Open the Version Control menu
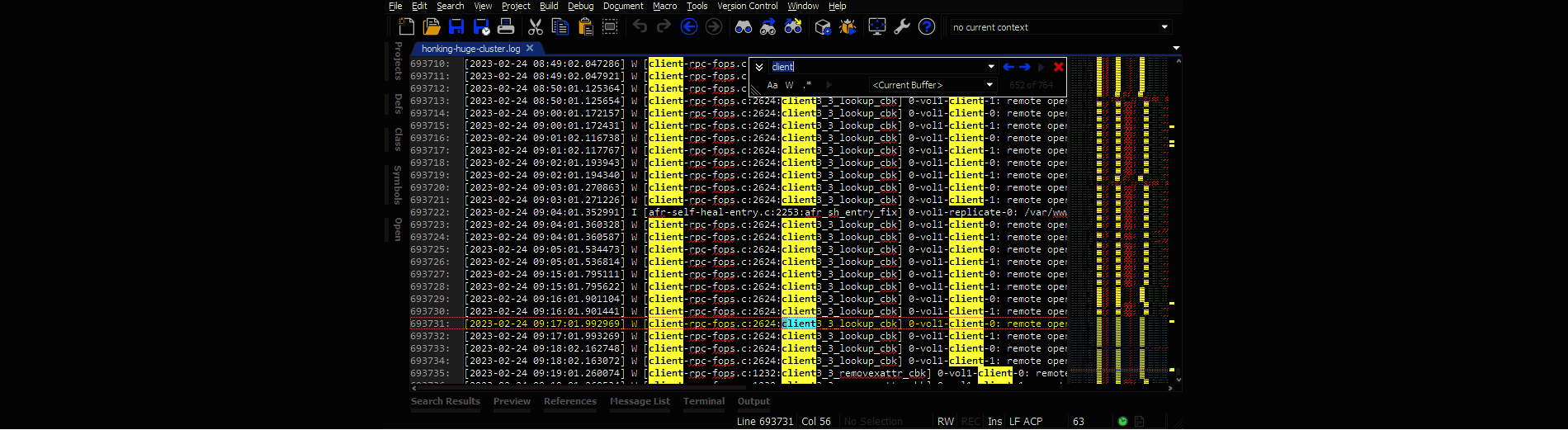Image resolution: width=1568 pixels, height=430 pixels. (747, 6)
